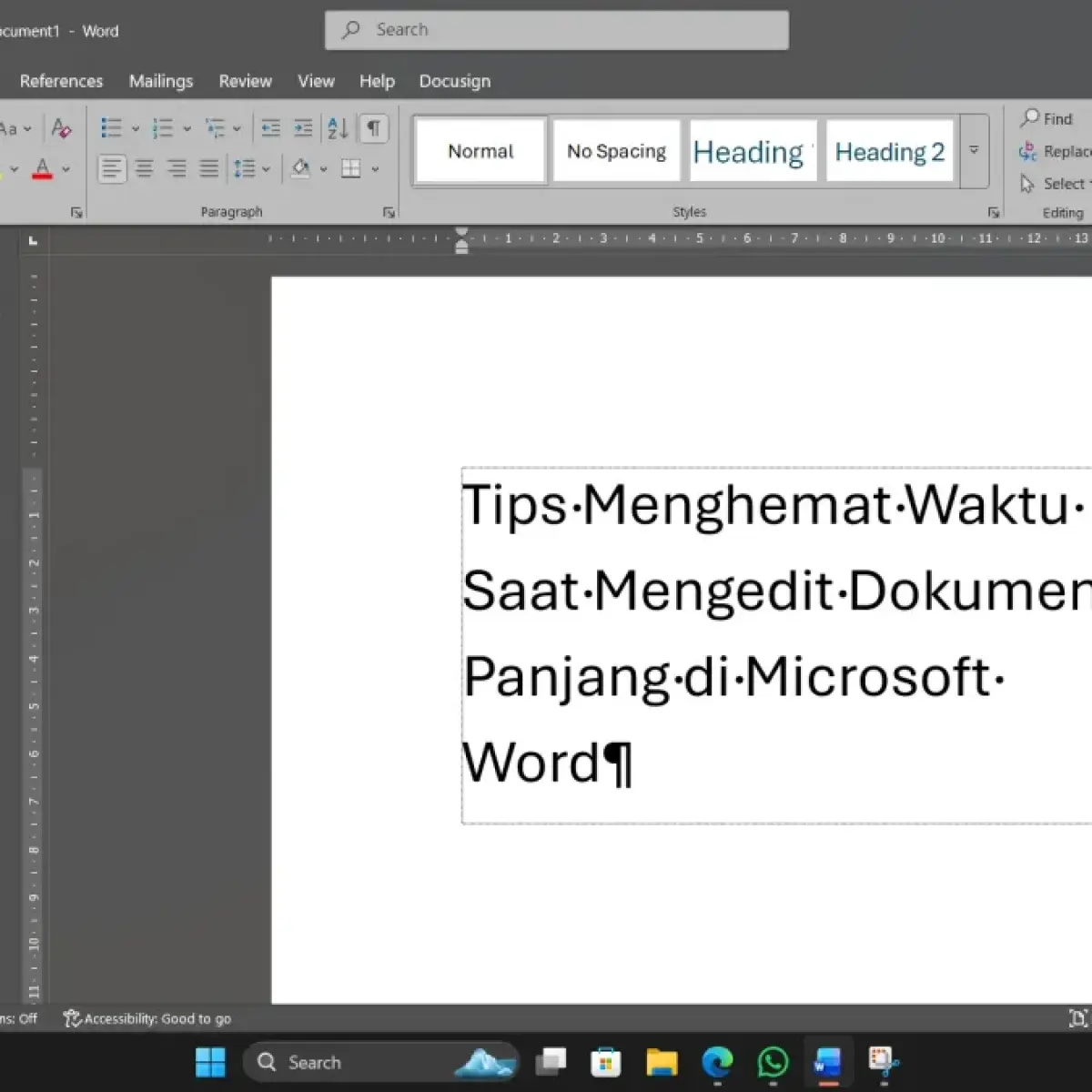Viewport: 1092px width, 1092px height.
Task: Open the Styles pane dialog launcher
Action: 994,212
